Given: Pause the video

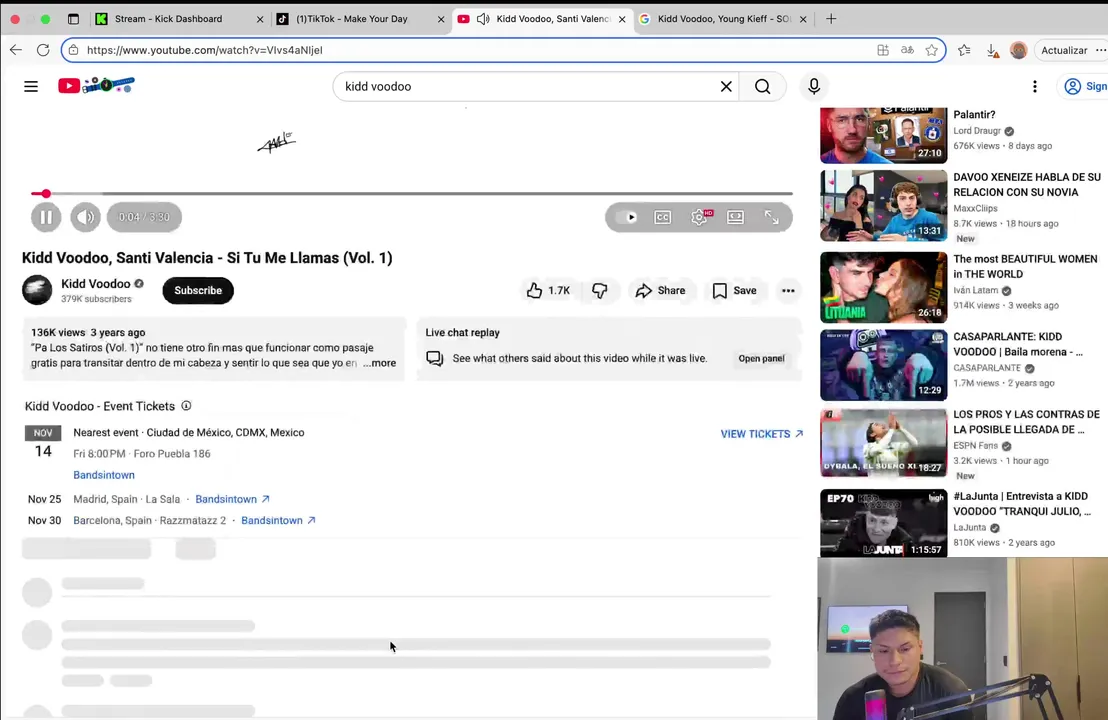Looking at the screenshot, I should [46, 217].
